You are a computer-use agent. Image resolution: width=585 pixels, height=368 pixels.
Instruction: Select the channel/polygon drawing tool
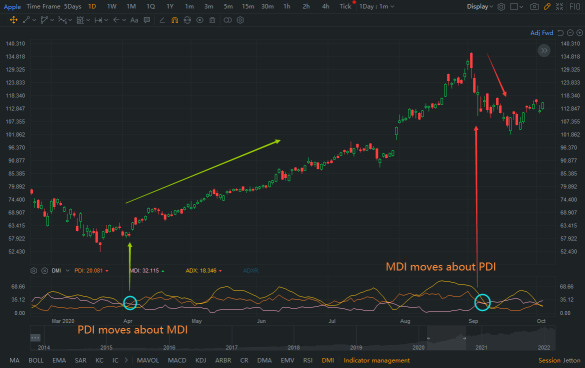(44, 20)
